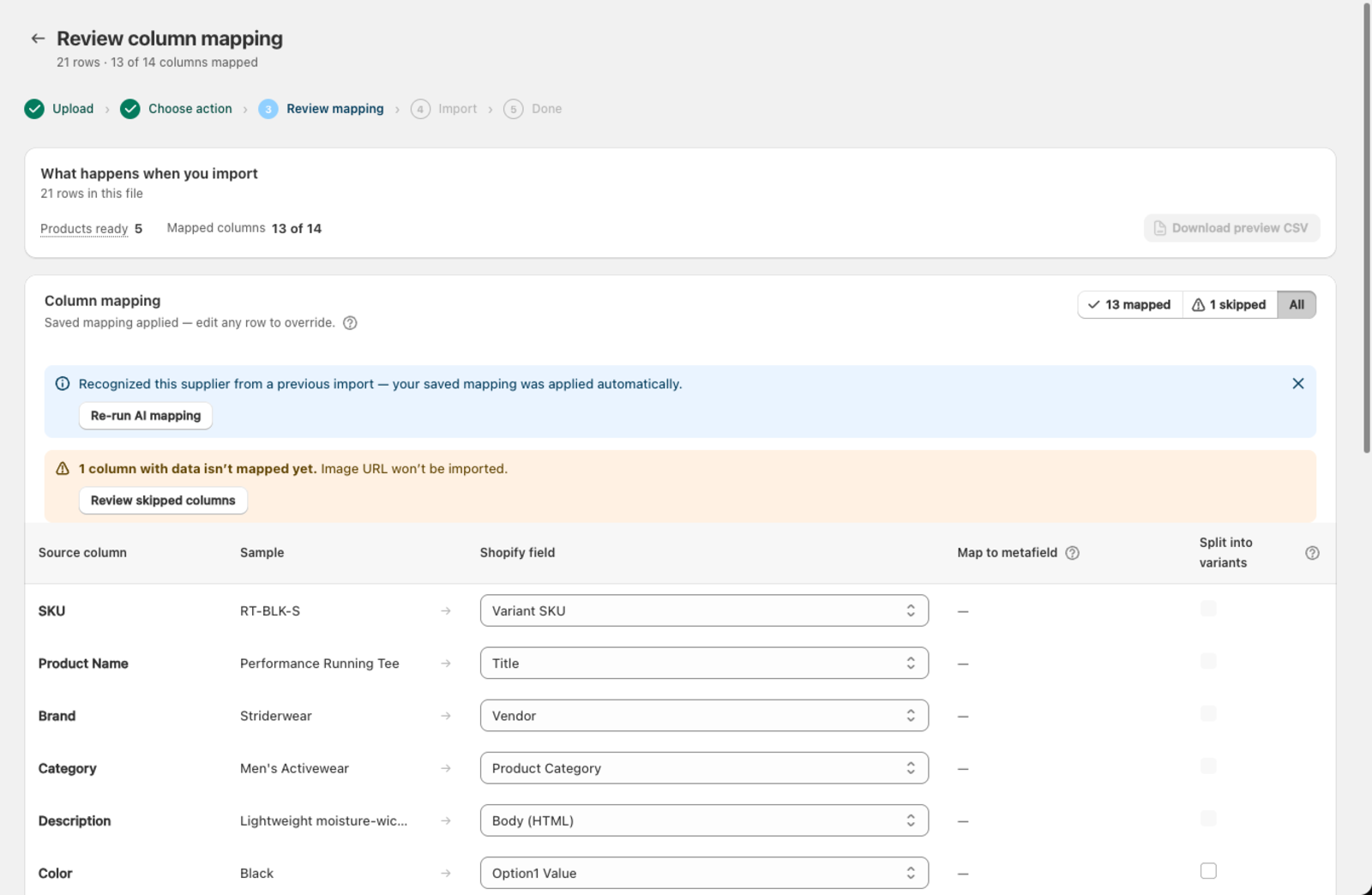Open the Vendor field dropdown

point(704,716)
